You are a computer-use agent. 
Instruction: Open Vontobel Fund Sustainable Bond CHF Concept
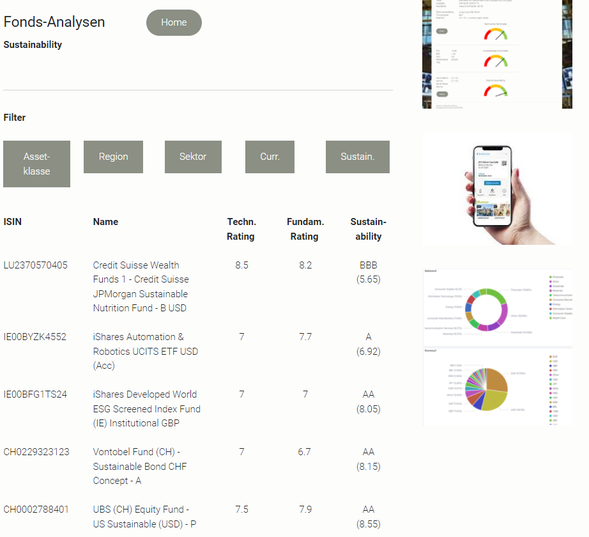pyautogui.click(x=140, y=466)
